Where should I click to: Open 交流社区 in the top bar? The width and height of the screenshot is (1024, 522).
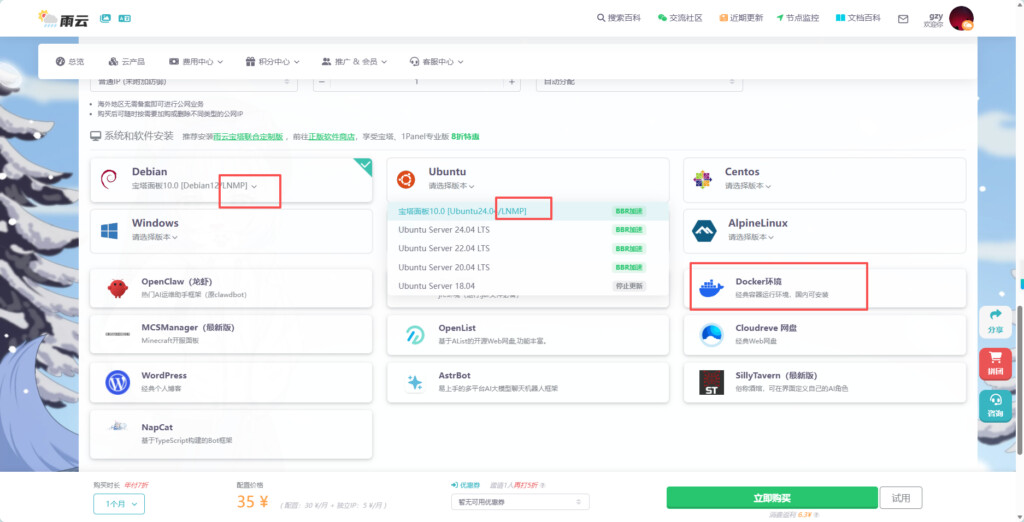680,18
